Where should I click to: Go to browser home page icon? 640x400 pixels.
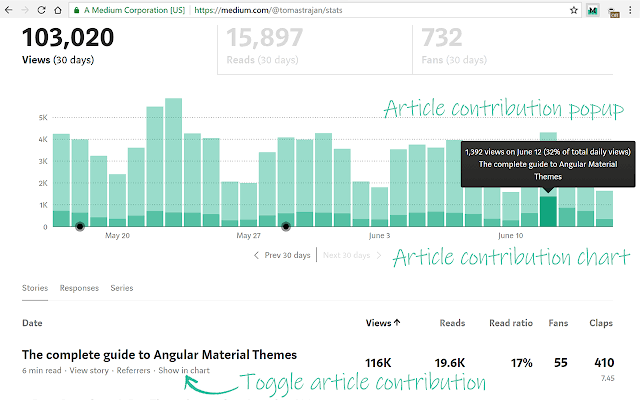pos(58,10)
